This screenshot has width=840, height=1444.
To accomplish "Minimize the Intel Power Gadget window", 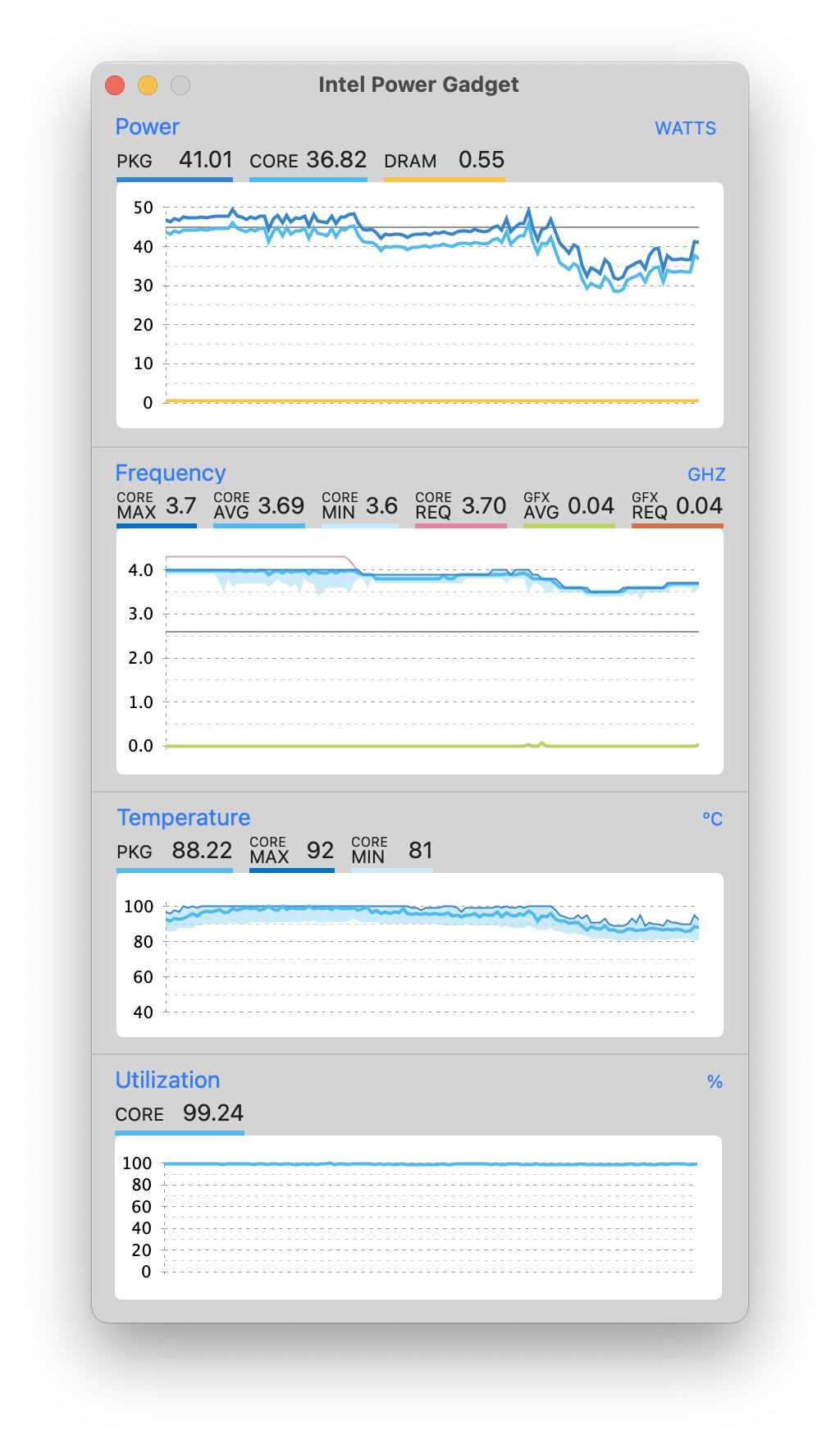I will tap(148, 85).
